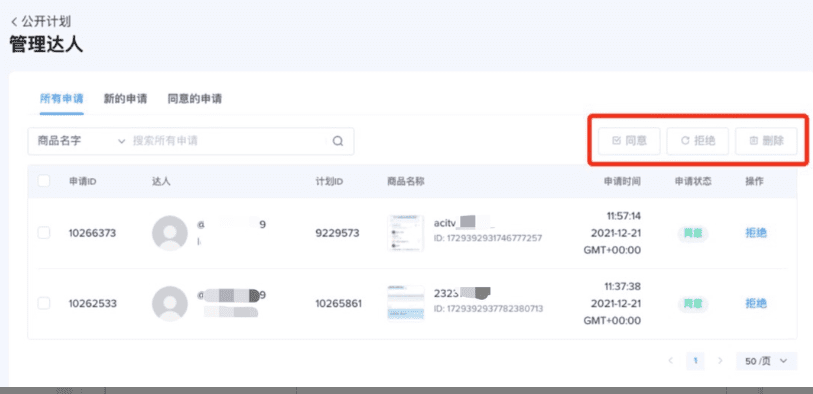The width and height of the screenshot is (813, 394).
Task: Click product ID 1729392937782380713
Action: [488, 309]
